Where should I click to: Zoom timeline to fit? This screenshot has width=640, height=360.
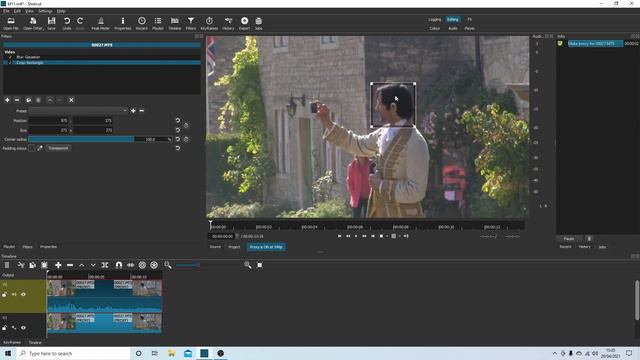(x=260, y=265)
